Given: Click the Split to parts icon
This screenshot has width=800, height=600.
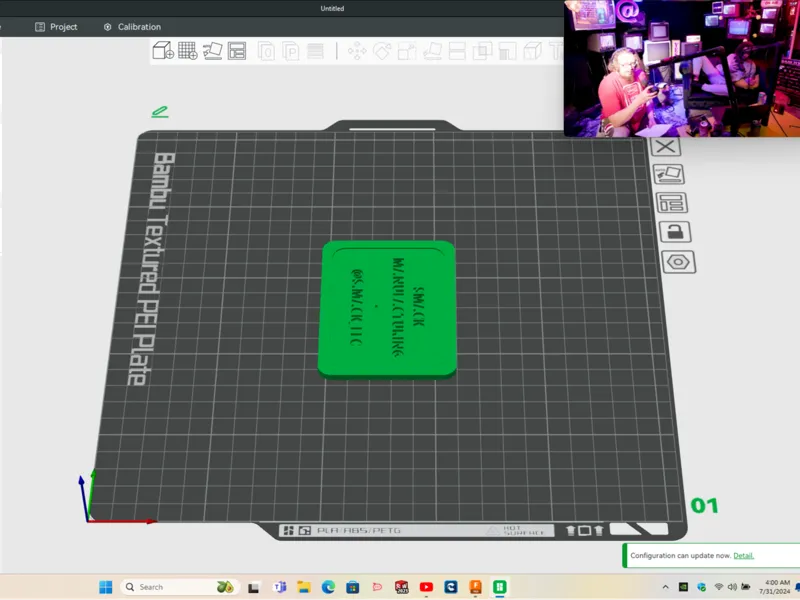Looking at the screenshot, I should point(290,51).
